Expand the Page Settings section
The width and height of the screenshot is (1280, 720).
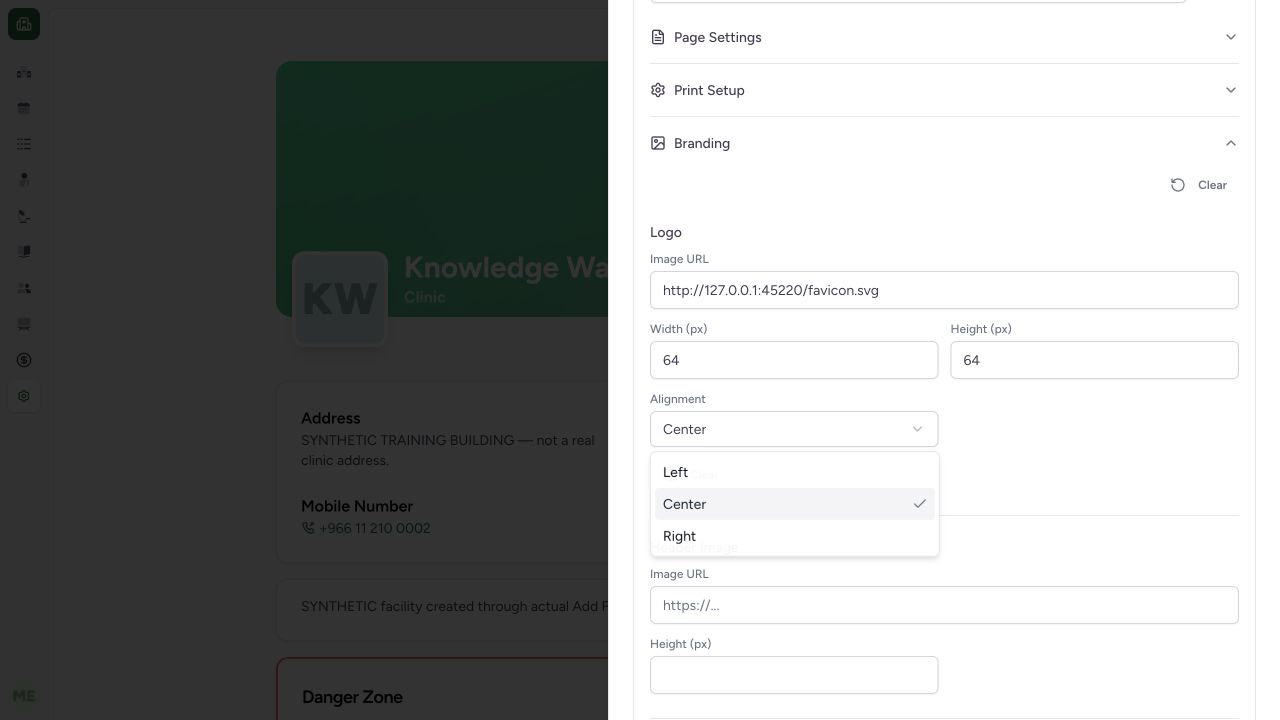[x=944, y=37]
